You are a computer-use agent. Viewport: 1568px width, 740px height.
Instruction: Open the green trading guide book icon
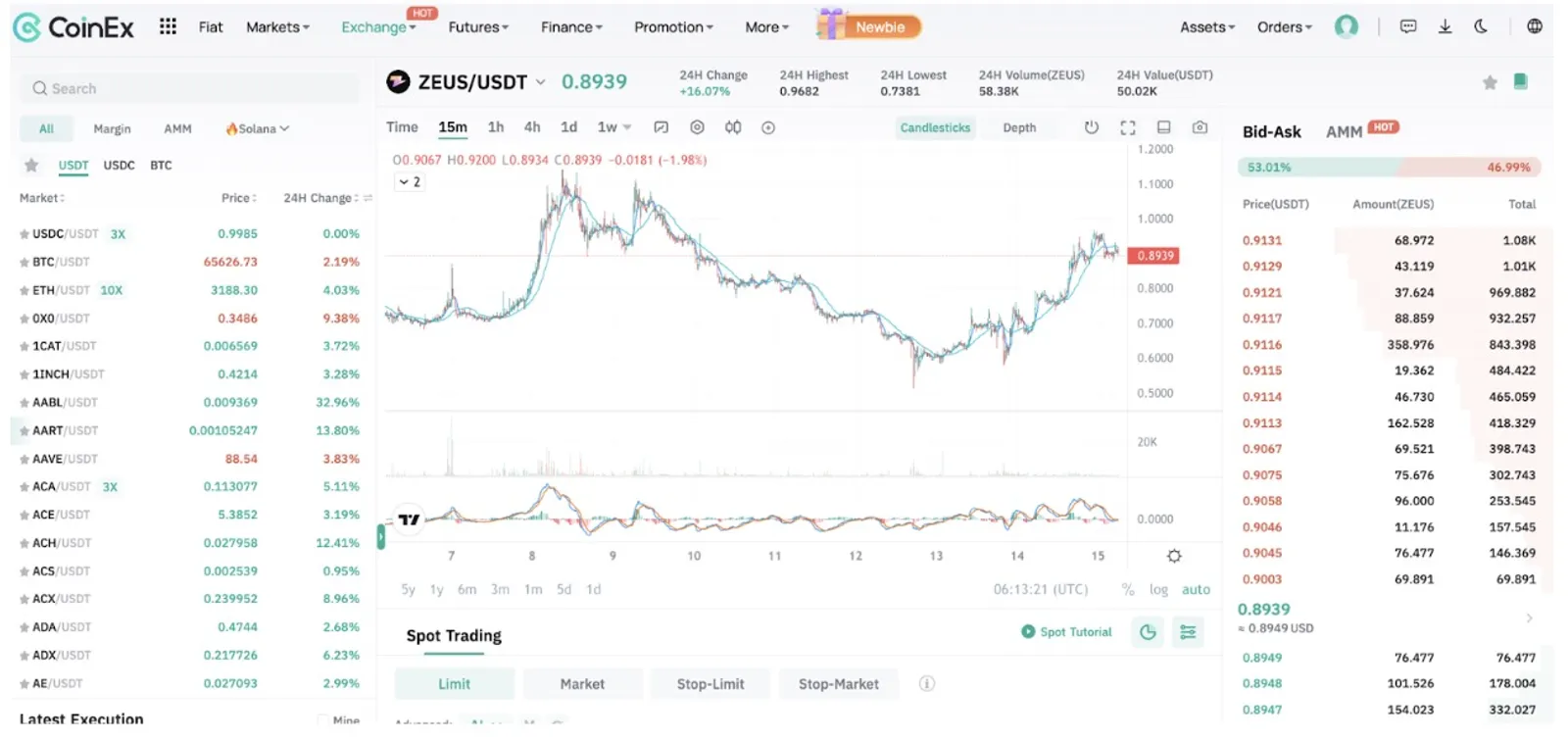point(1520,81)
